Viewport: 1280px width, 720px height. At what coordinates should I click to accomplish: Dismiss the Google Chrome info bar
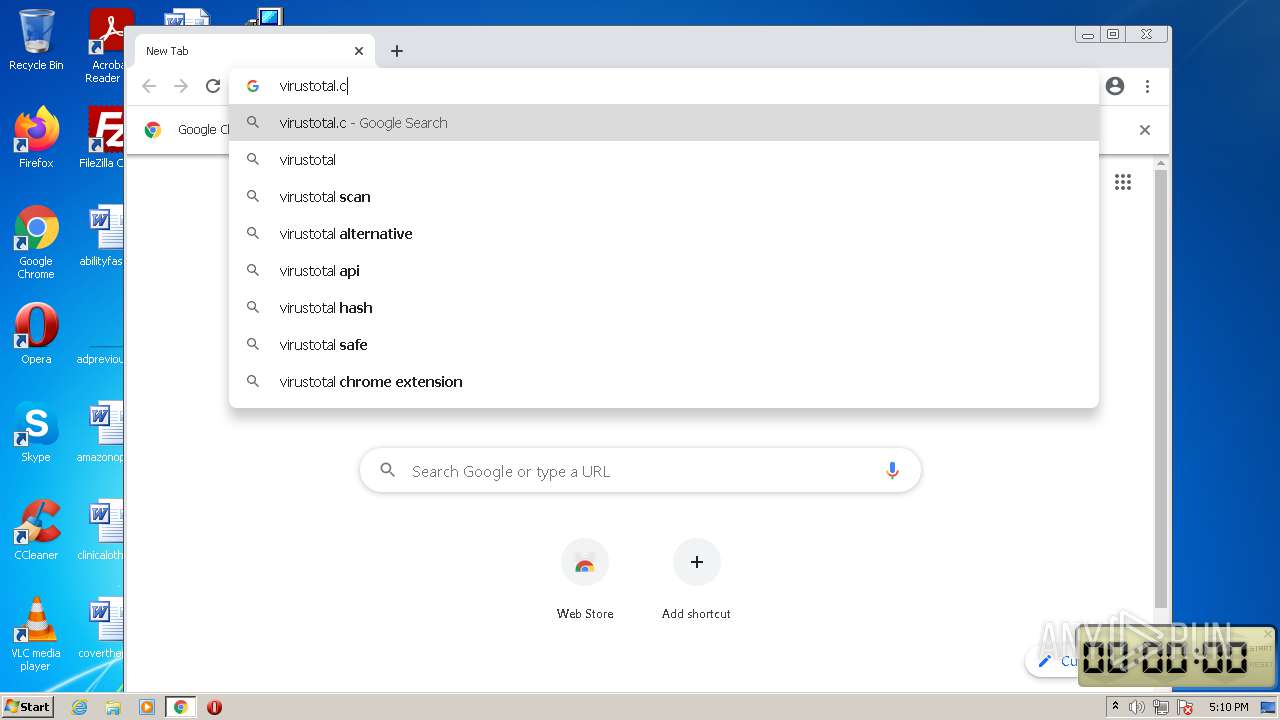point(1145,130)
